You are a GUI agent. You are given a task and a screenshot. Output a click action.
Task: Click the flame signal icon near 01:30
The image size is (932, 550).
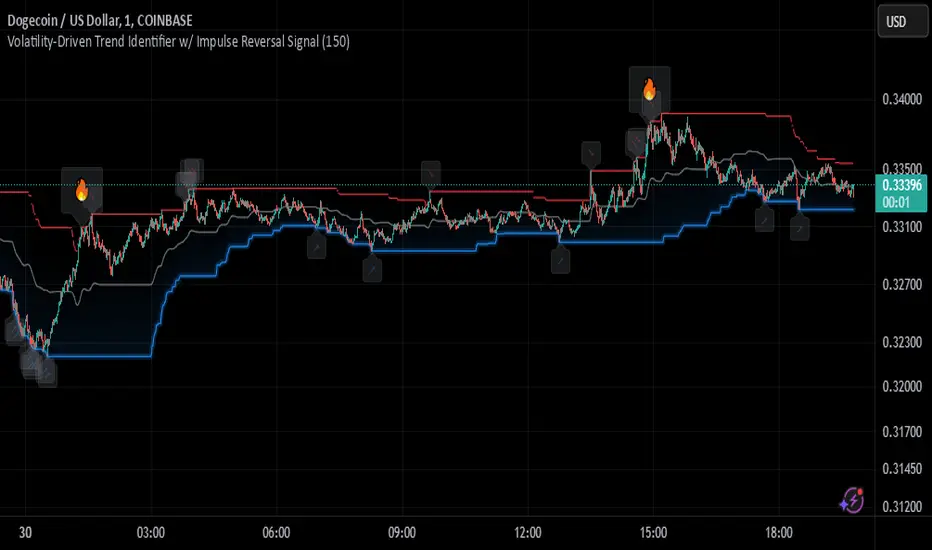(x=82, y=190)
